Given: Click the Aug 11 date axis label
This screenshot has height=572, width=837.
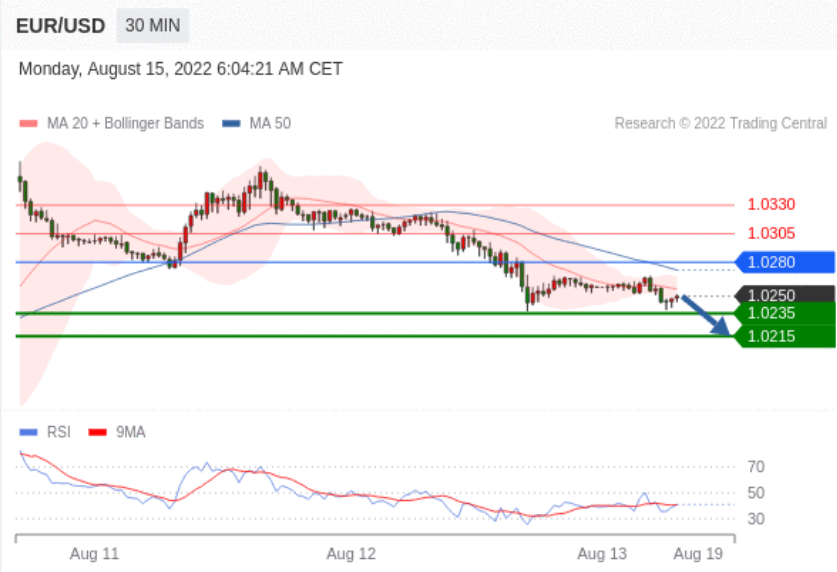Looking at the screenshot, I should [x=94, y=554].
